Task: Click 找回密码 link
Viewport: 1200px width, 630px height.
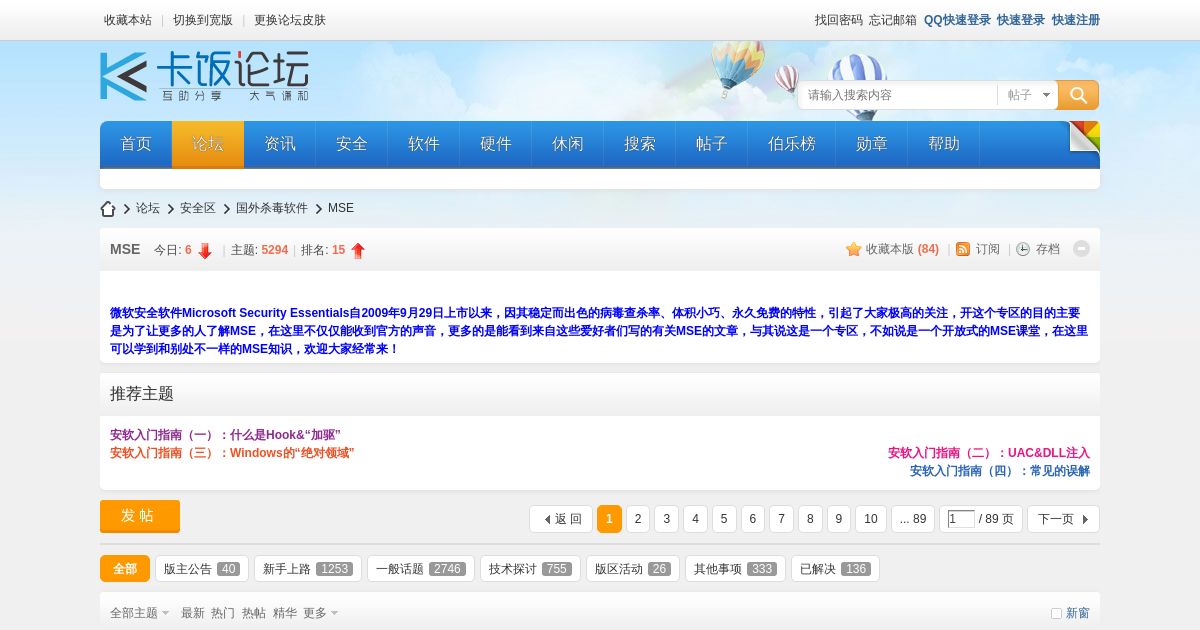Action: click(x=839, y=20)
